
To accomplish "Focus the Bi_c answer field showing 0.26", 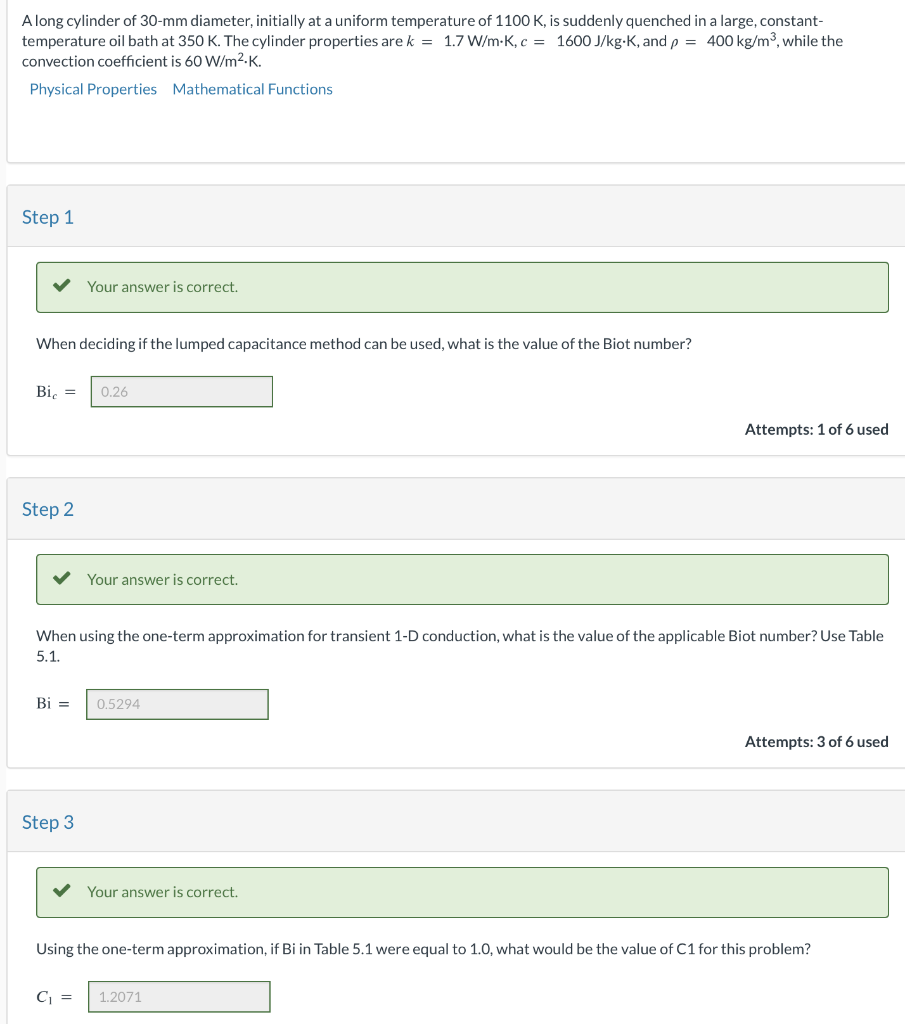I will coord(182,391).
